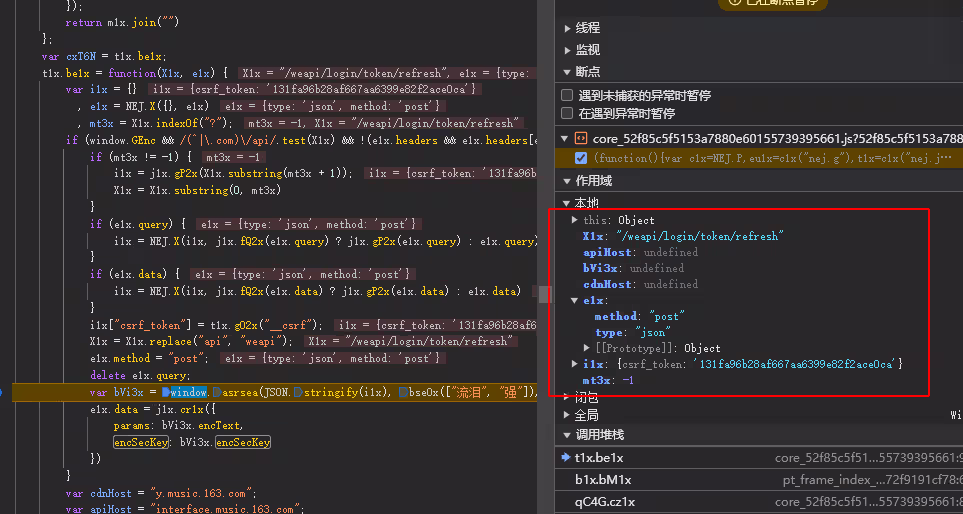This screenshot has width=963, height=514.
Task: Enable 遇到未捕获的异常时暂停 checkbox
Action: click(568, 95)
